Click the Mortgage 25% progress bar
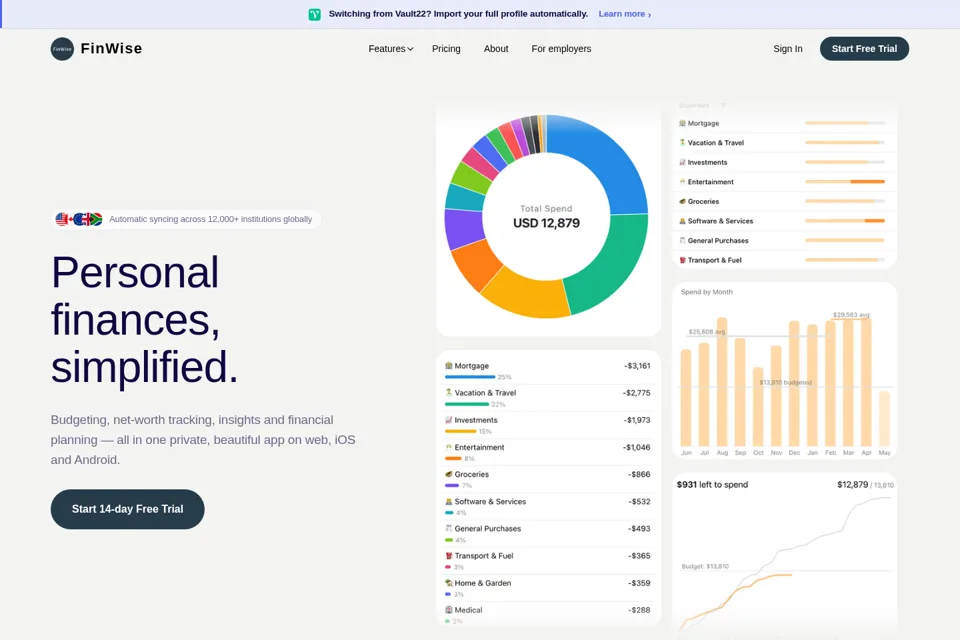The height and width of the screenshot is (640, 960). pyautogui.click(x=470, y=377)
